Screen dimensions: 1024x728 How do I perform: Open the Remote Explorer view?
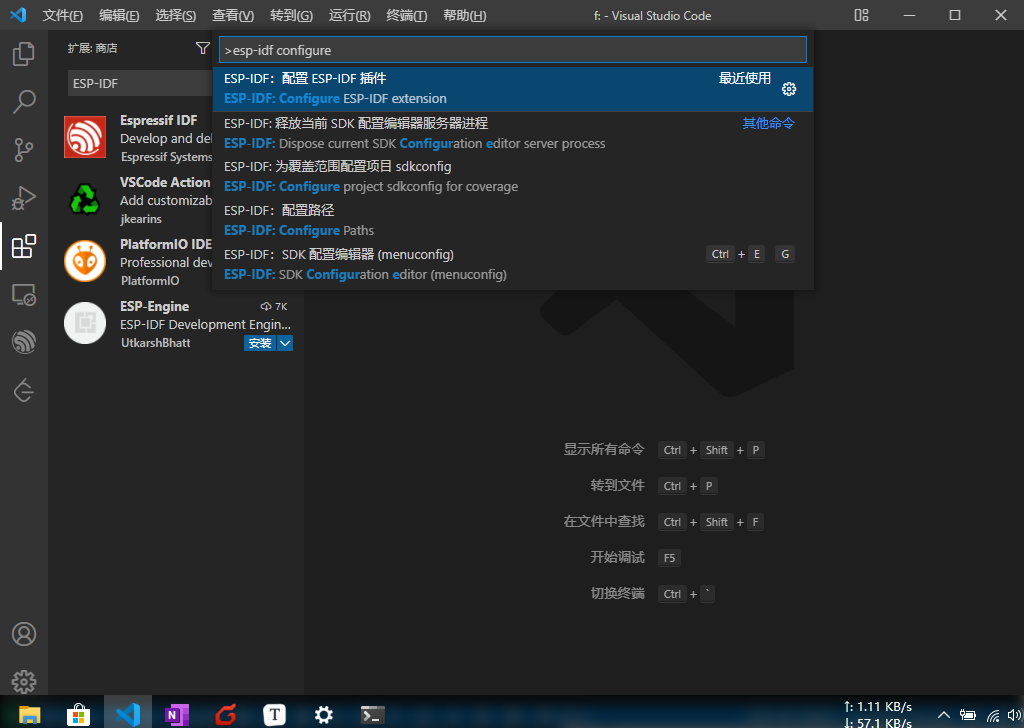(x=24, y=294)
